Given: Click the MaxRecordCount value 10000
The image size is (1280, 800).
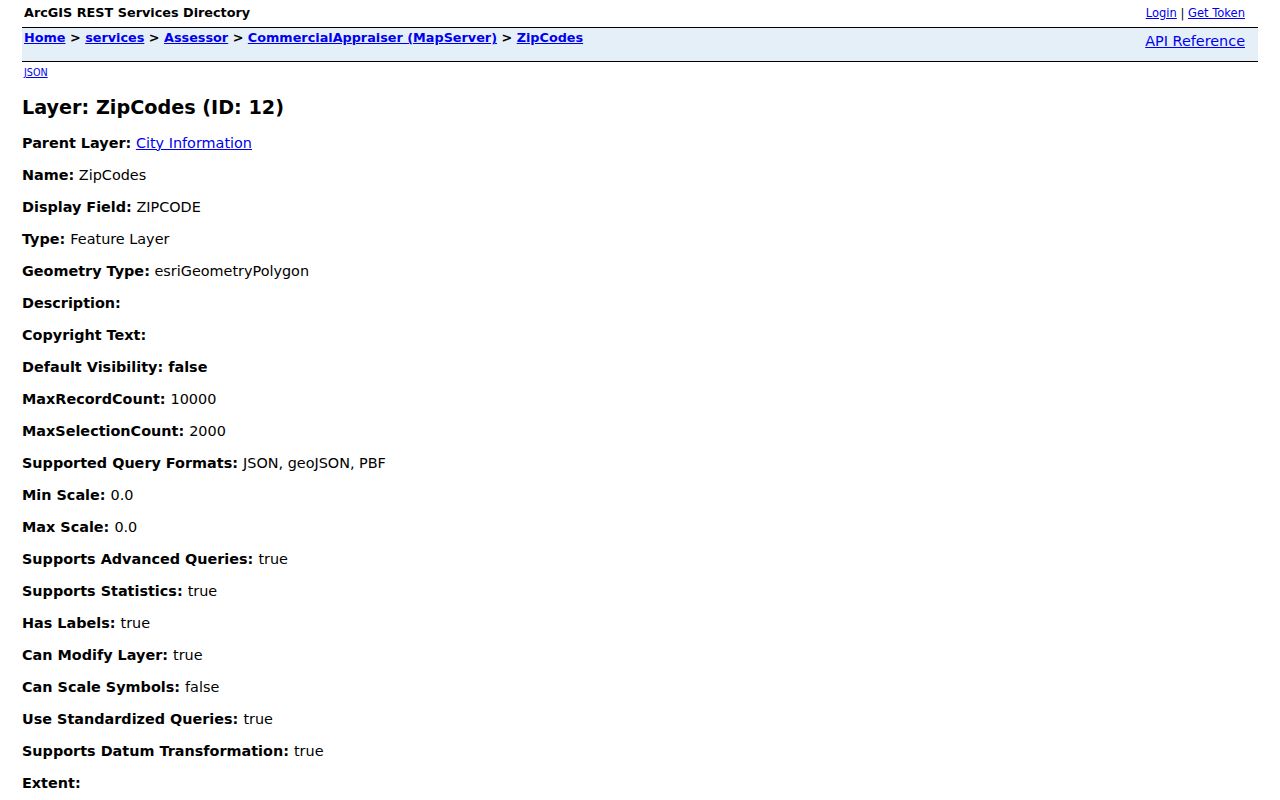Looking at the screenshot, I should click(193, 399).
